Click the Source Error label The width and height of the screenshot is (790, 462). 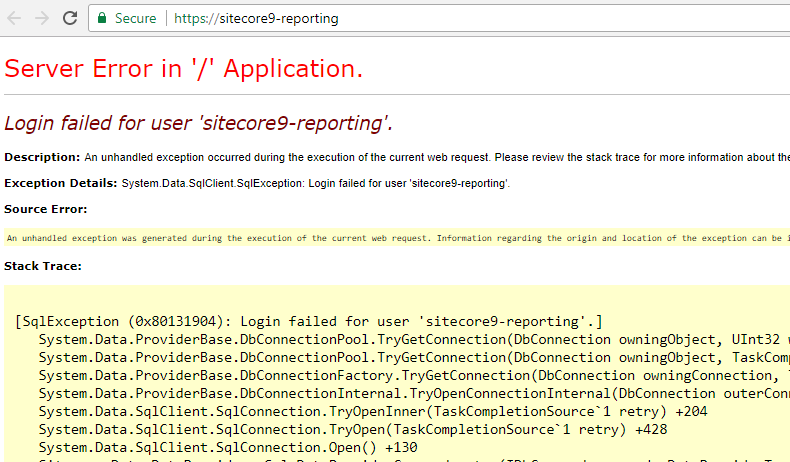coord(45,209)
